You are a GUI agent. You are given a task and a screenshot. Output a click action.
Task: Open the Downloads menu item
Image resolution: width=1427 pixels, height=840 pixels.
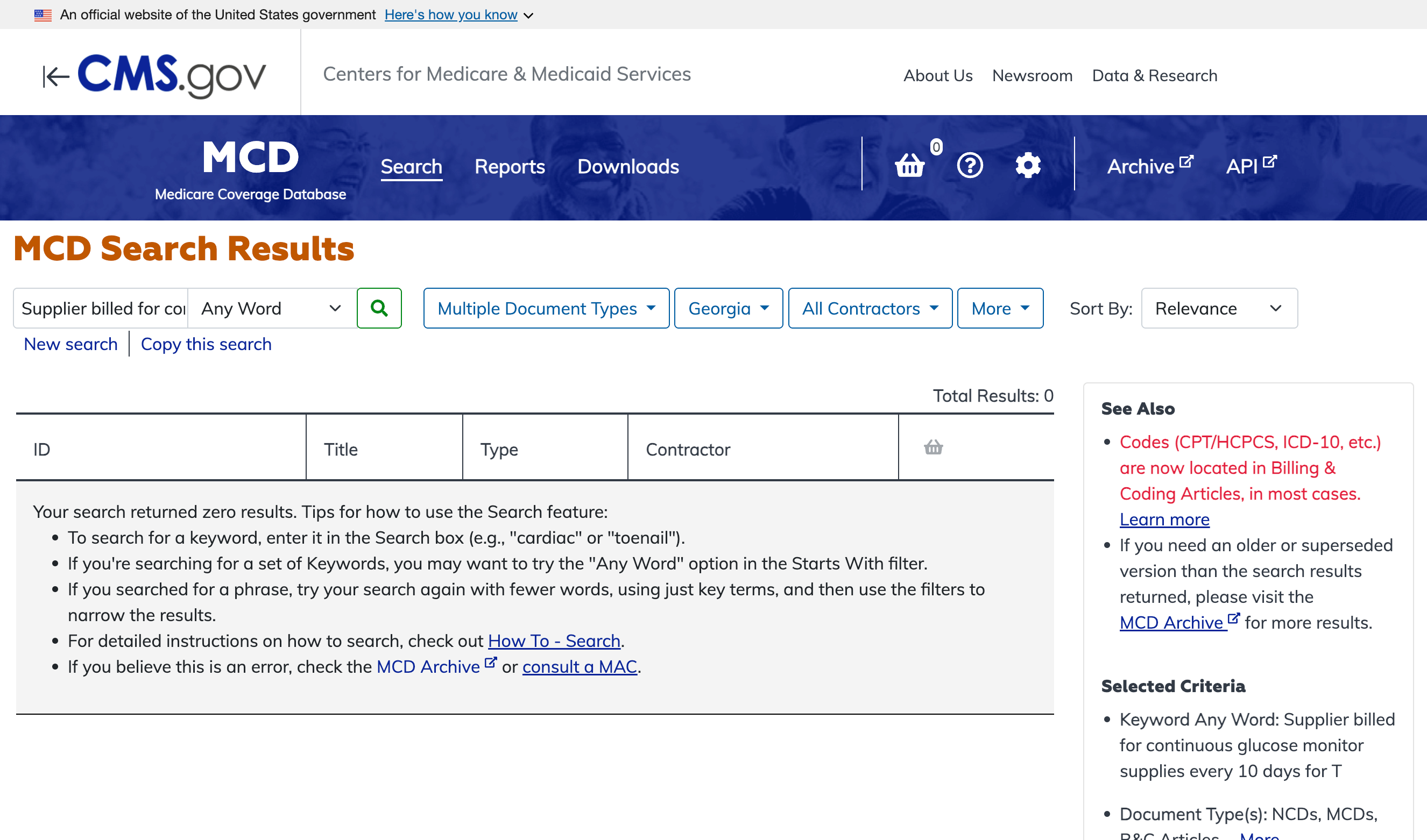click(x=627, y=166)
